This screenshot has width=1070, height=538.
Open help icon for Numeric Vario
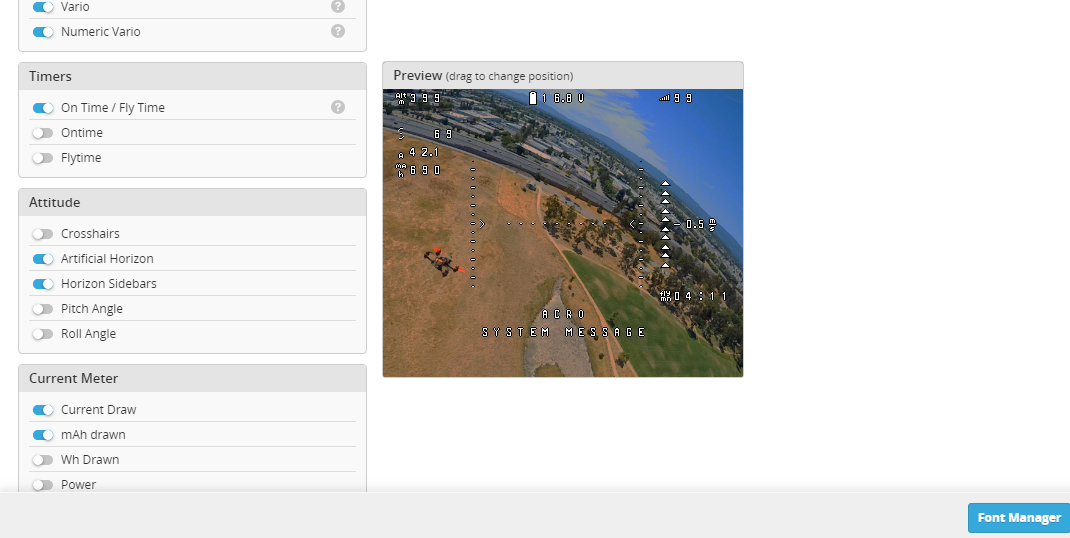pos(338,31)
